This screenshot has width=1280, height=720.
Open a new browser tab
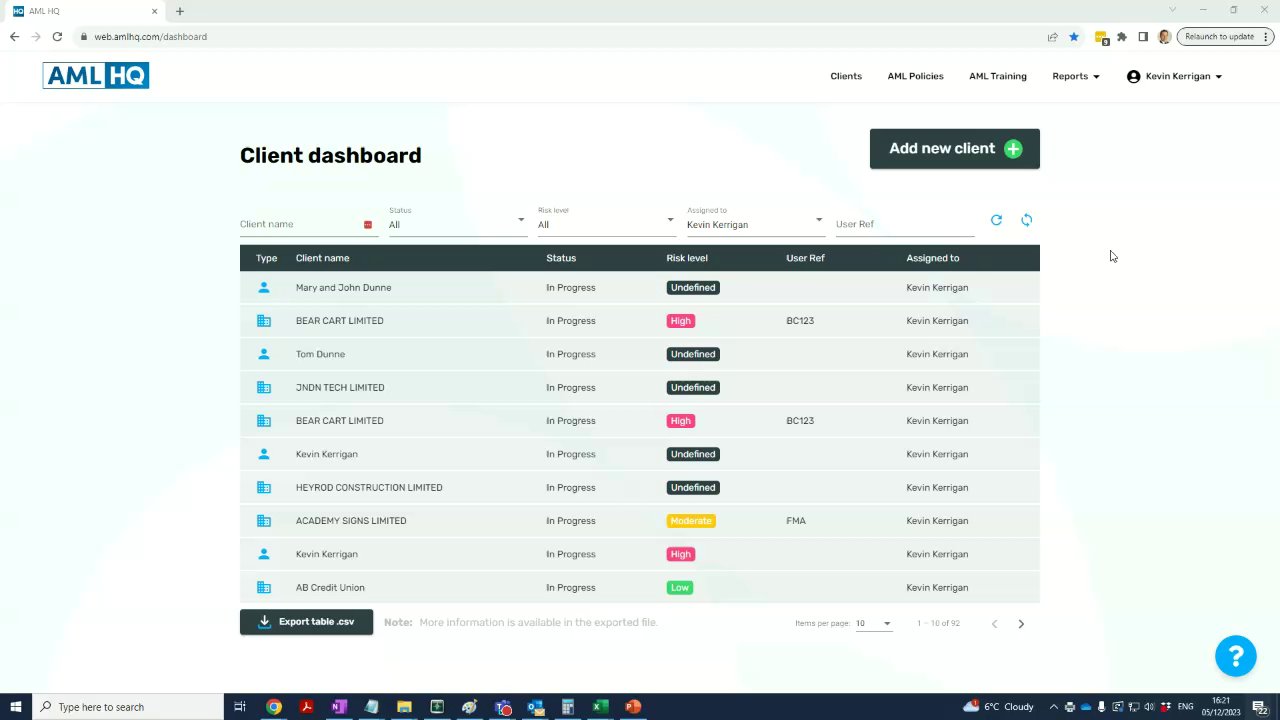tap(180, 11)
